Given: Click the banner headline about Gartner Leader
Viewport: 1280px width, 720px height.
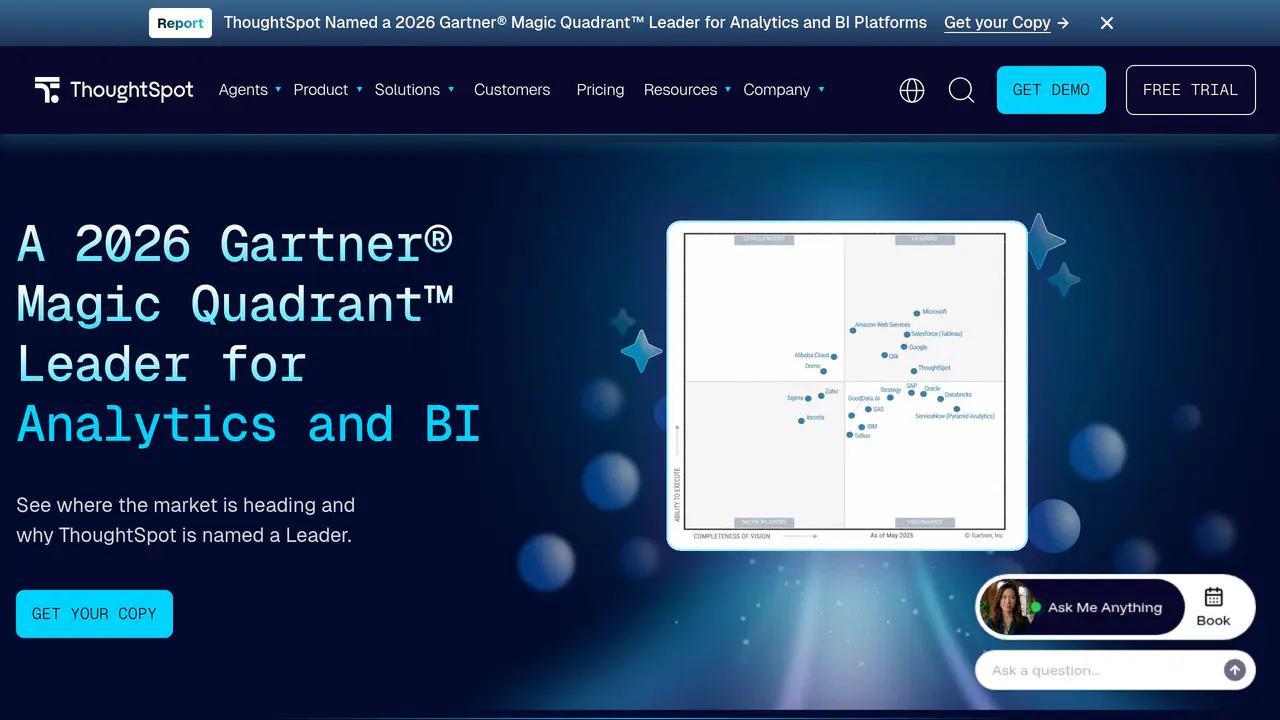Looking at the screenshot, I should coord(575,22).
